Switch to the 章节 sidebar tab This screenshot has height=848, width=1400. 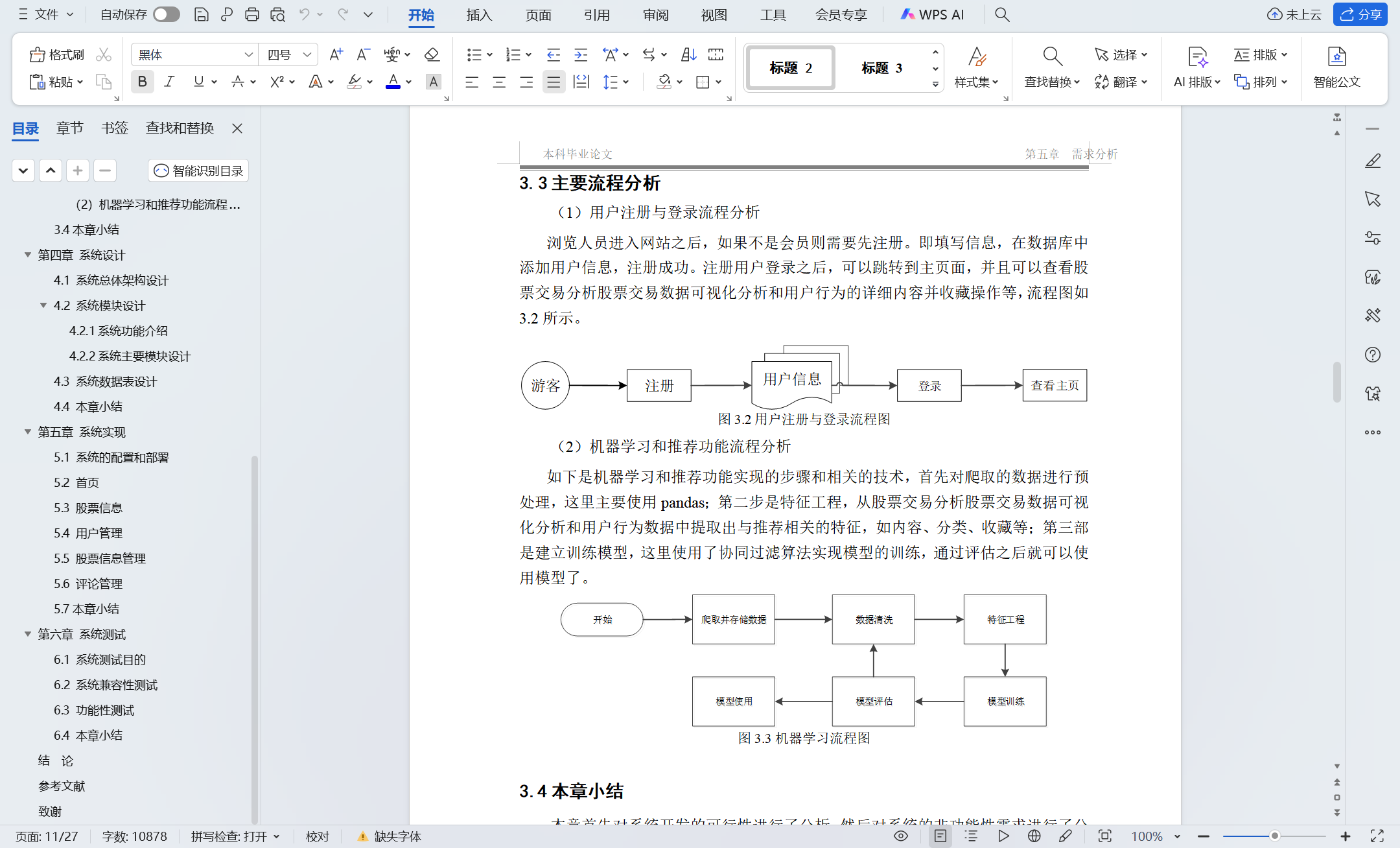[x=69, y=128]
